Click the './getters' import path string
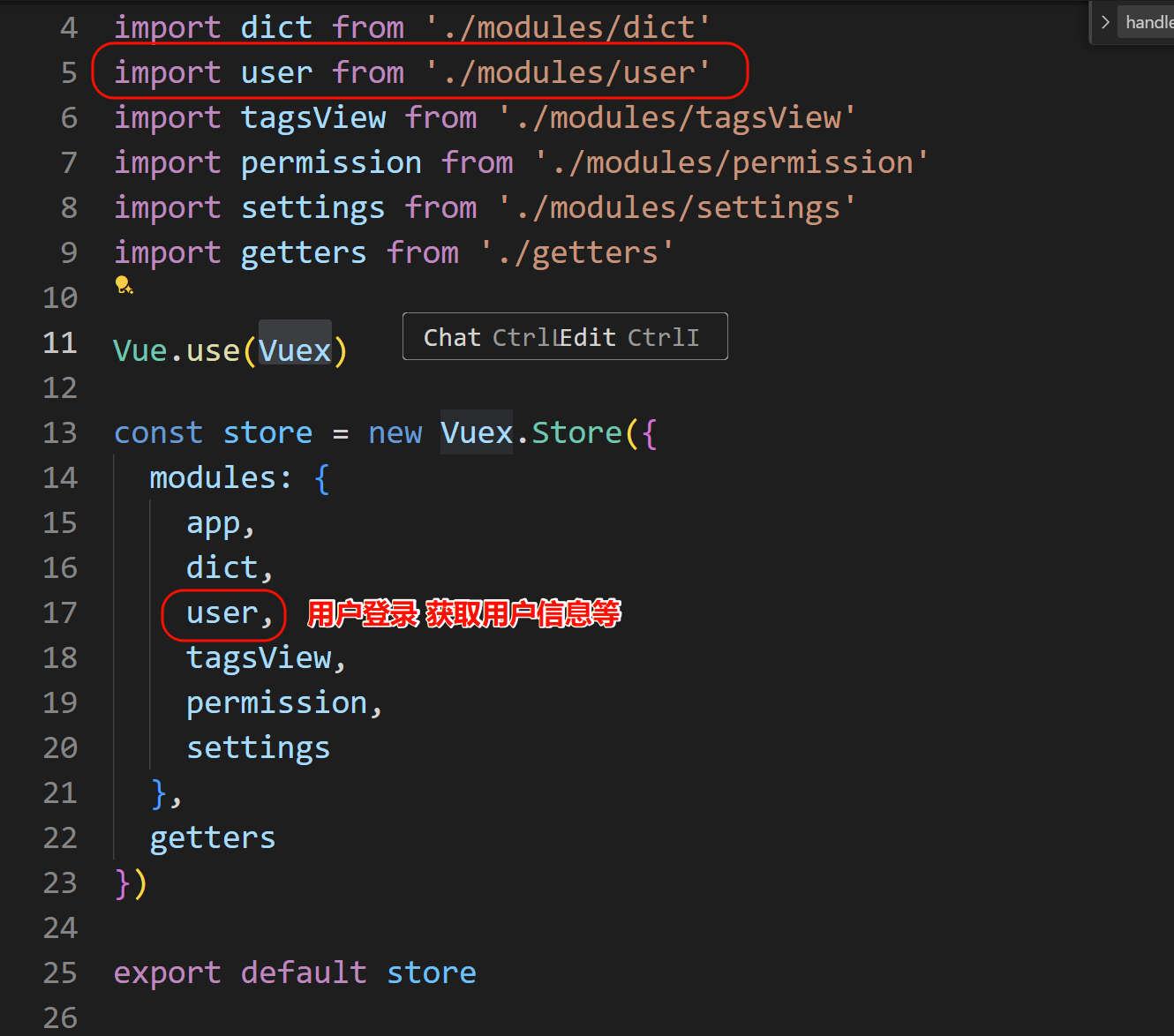This screenshot has width=1174, height=1036. (x=576, y=252)
